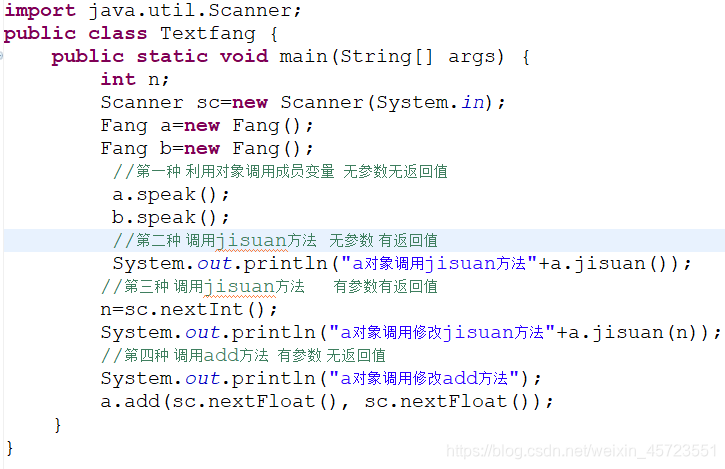The height and width of the screenshot is (469, 725).
Task: Click the b.speak() call
Action: click(x=171, y=217)
